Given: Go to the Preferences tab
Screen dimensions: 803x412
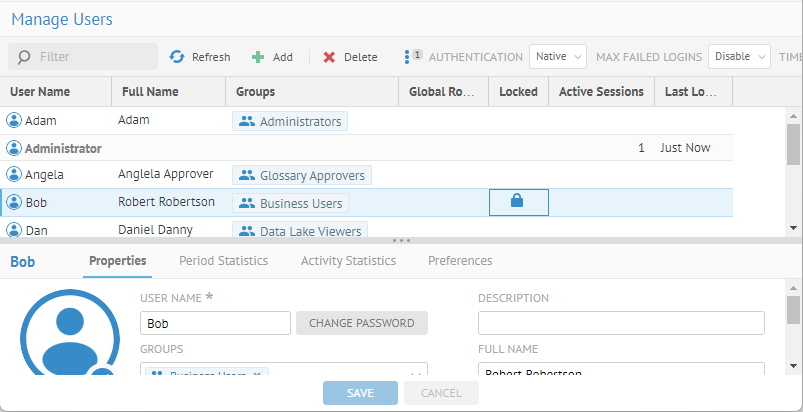Looking at the screenshot, I should 460,261.
